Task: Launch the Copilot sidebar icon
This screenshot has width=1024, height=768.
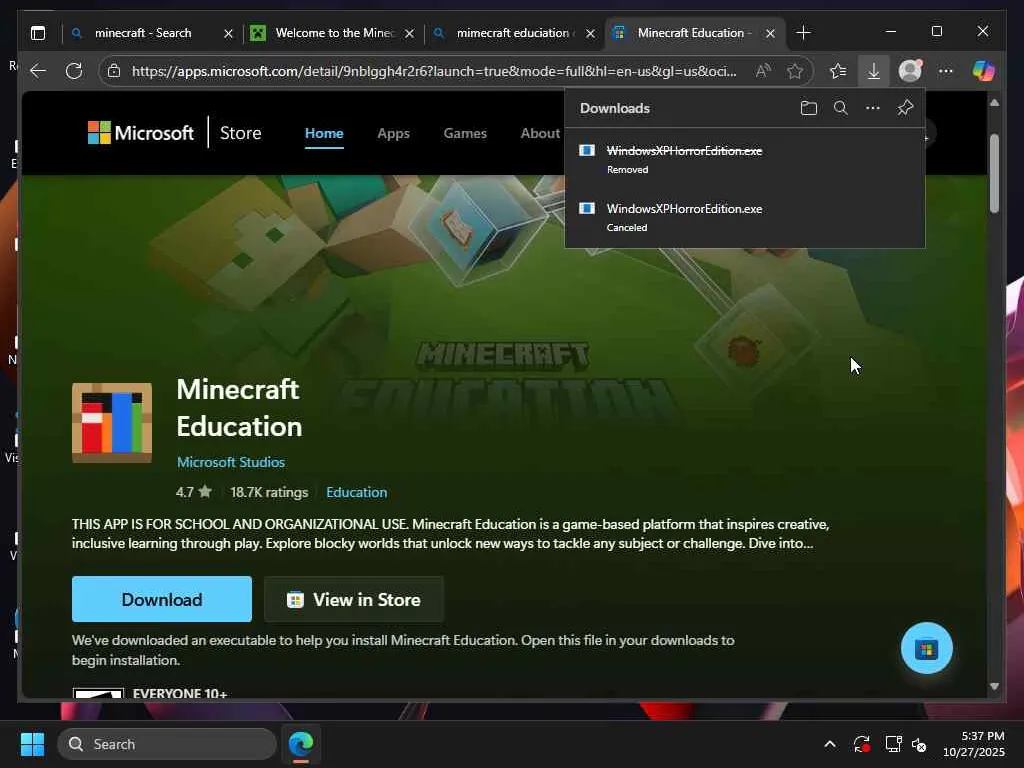Action: point(984,71)
